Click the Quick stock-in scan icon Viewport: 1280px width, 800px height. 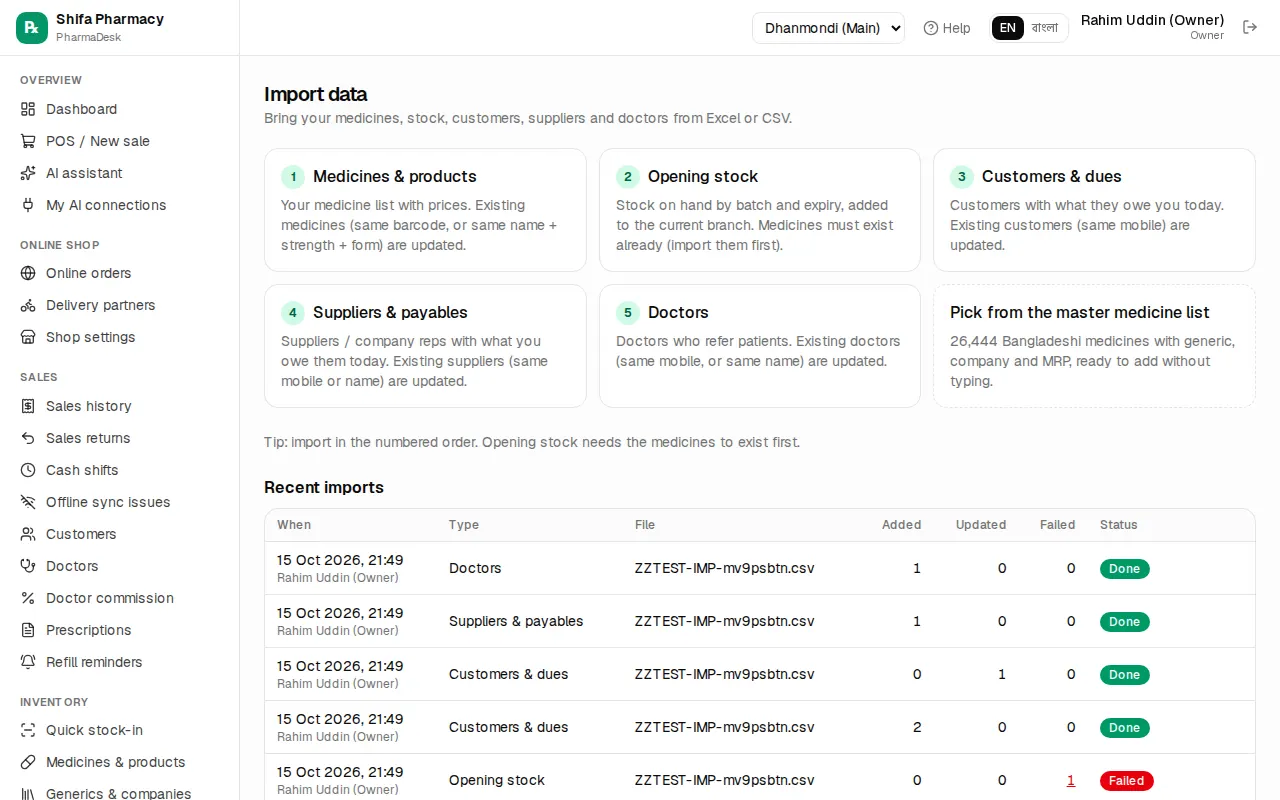pyautogui.click(x=28, y=730)
